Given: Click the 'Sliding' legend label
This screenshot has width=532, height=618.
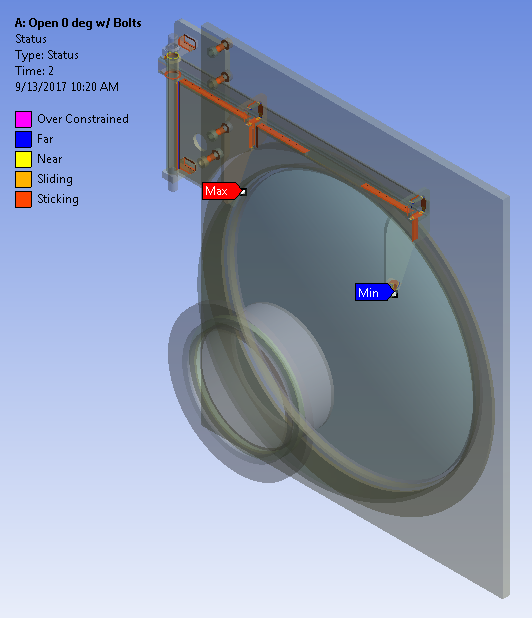Looking at the screenshot, I should [x=55, y=179].
